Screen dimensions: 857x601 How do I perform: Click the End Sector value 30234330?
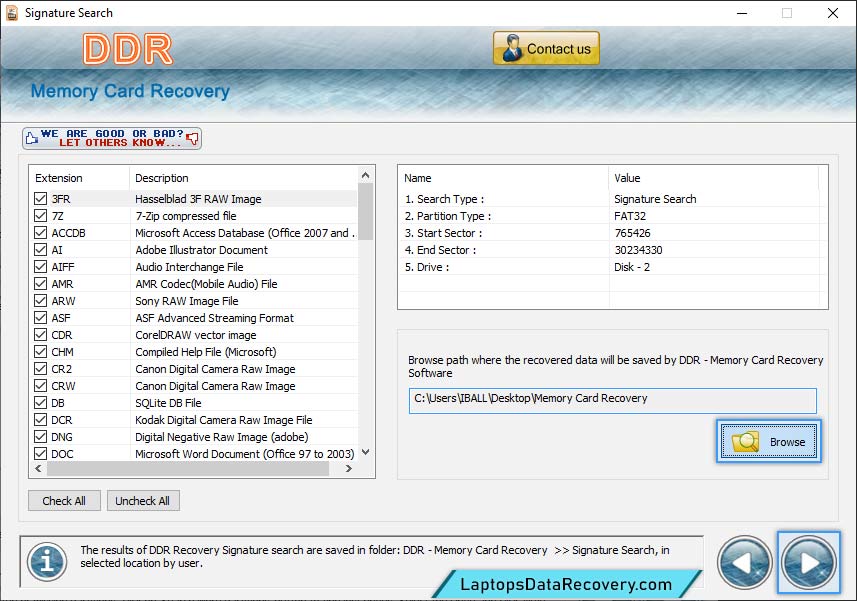638,250
